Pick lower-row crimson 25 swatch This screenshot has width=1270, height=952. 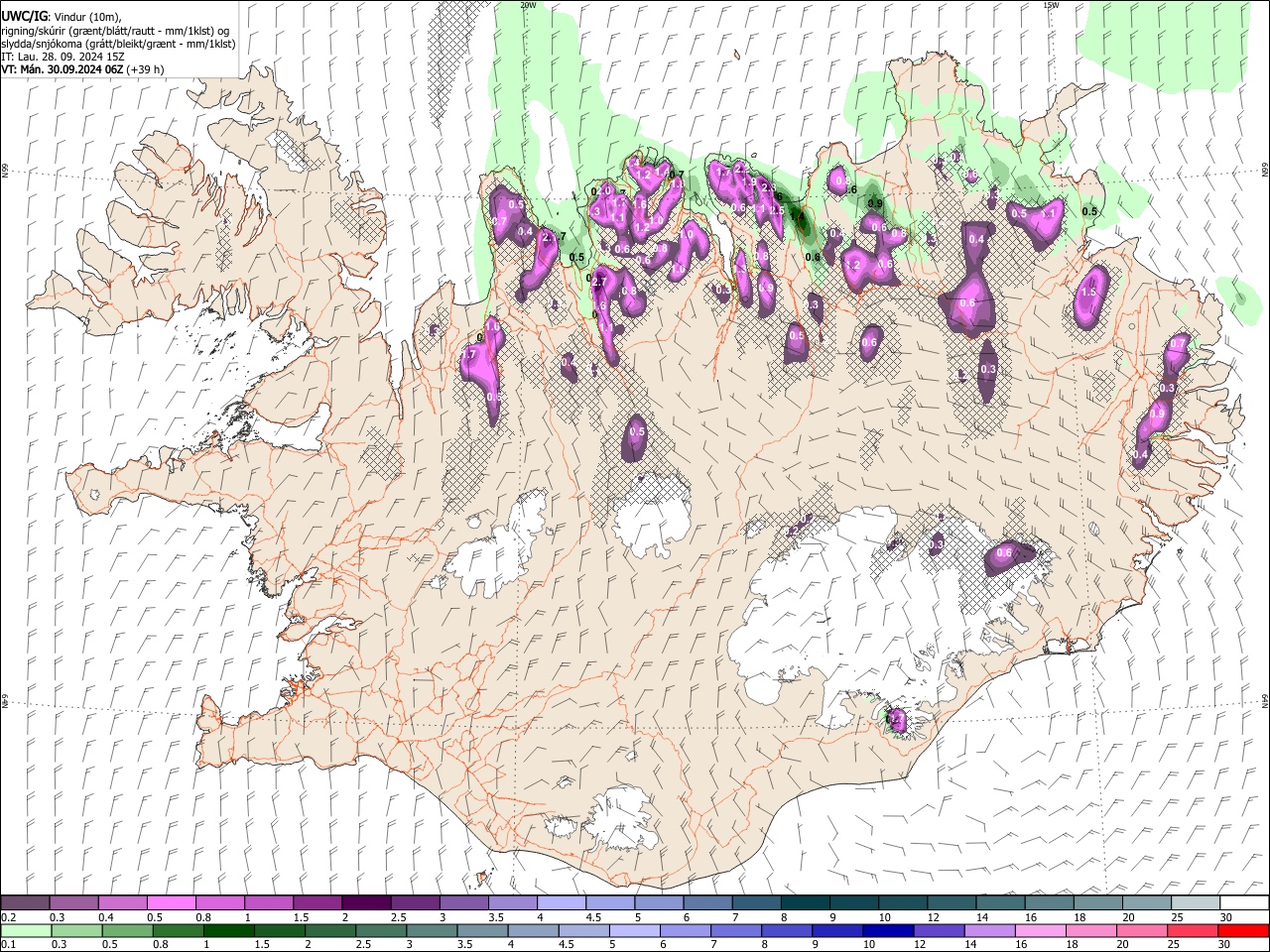1193,930
